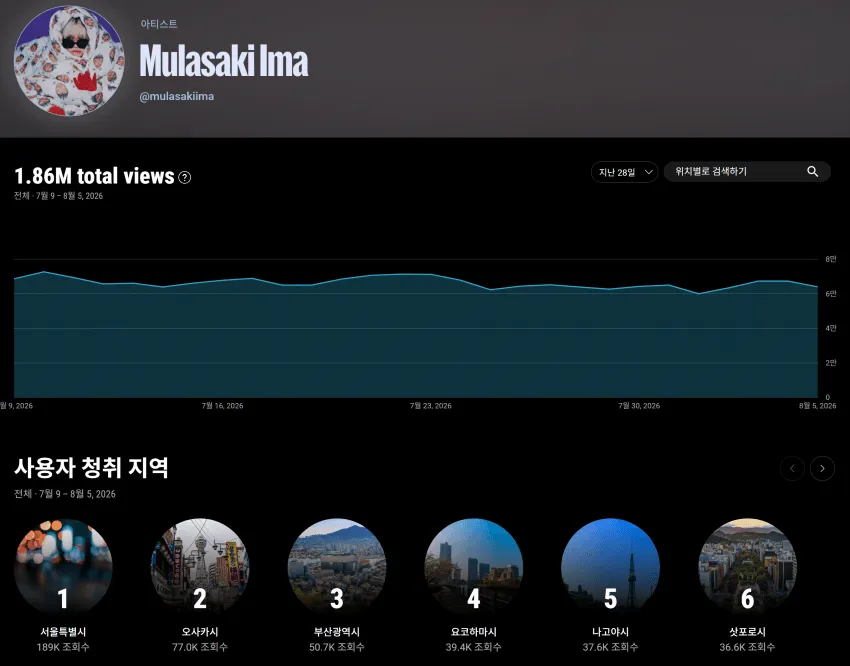The image size is (850, 666).
Task: Open the Mulasaki Ima profile picture
Action: coord(69,61)
